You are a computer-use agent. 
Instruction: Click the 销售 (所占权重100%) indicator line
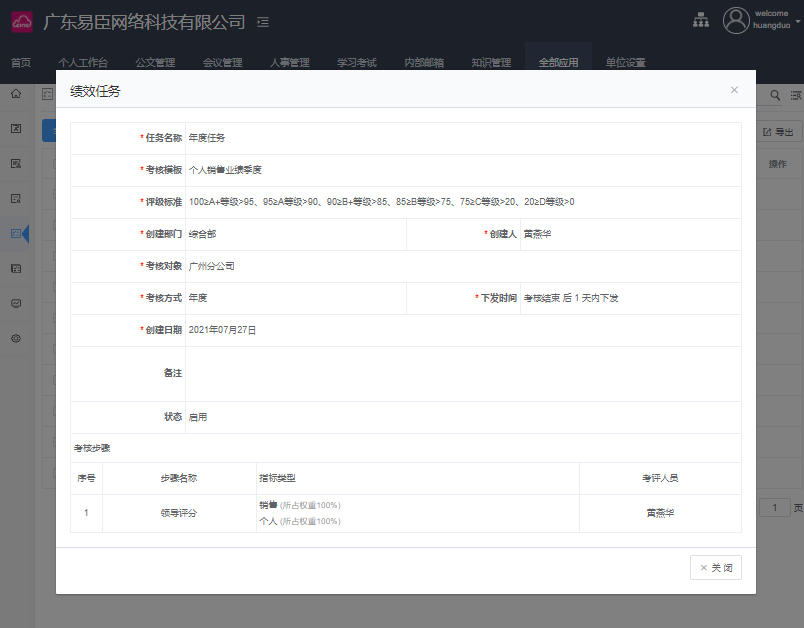[300, 505]
